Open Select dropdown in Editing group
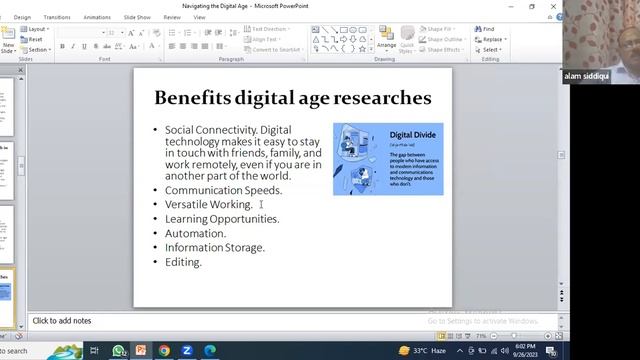The image size is (640, 360). click(488, 49)
